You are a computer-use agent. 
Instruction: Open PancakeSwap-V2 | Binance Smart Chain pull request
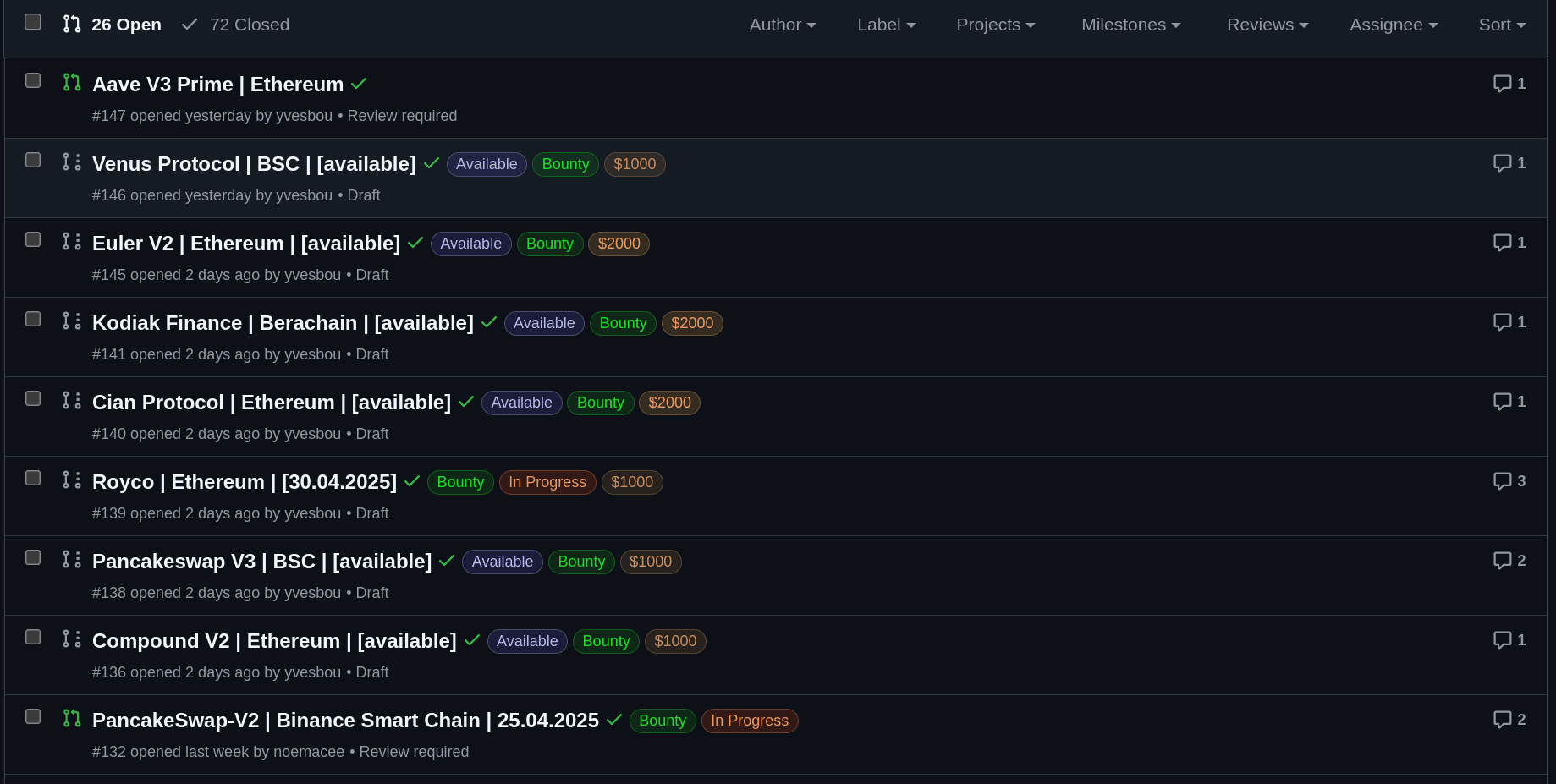345,721
